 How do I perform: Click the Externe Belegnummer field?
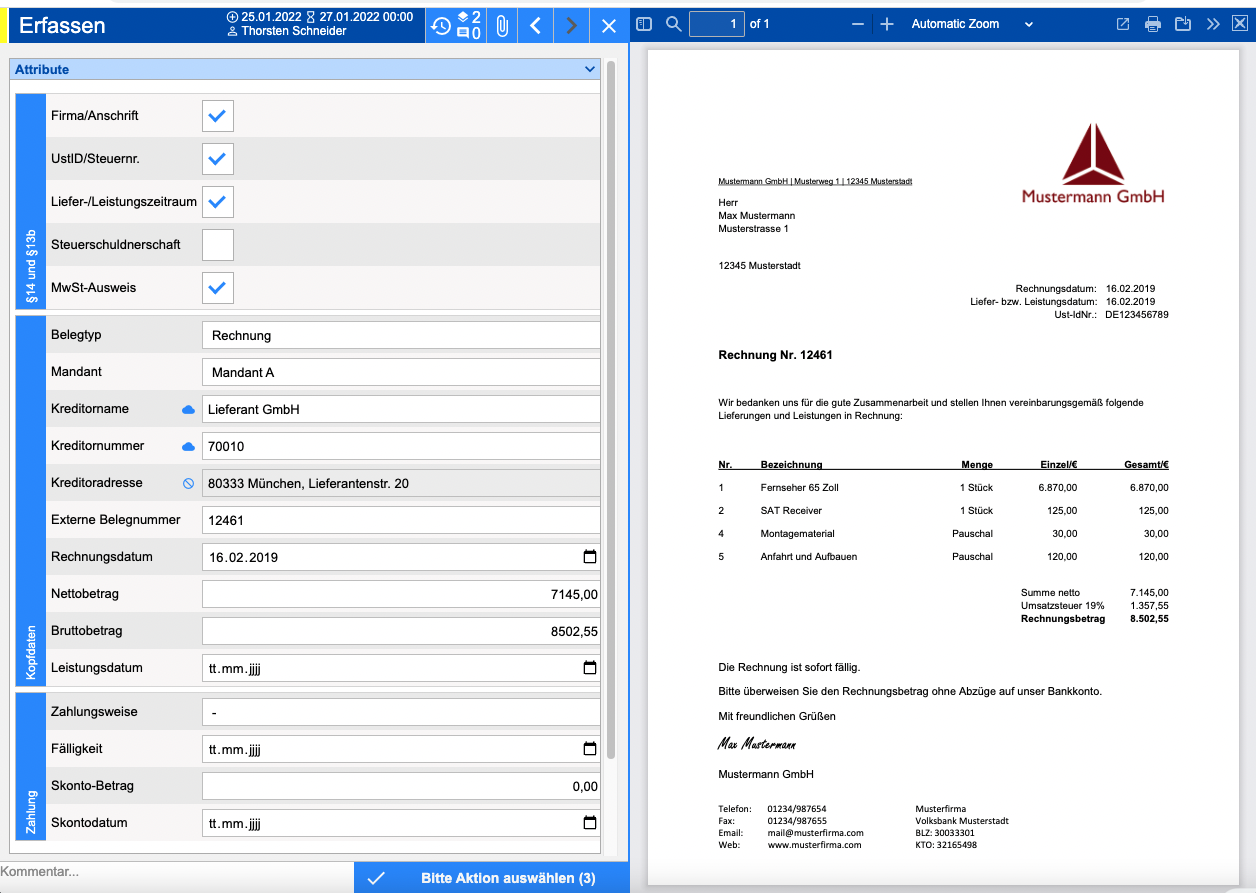pos(401,521)
